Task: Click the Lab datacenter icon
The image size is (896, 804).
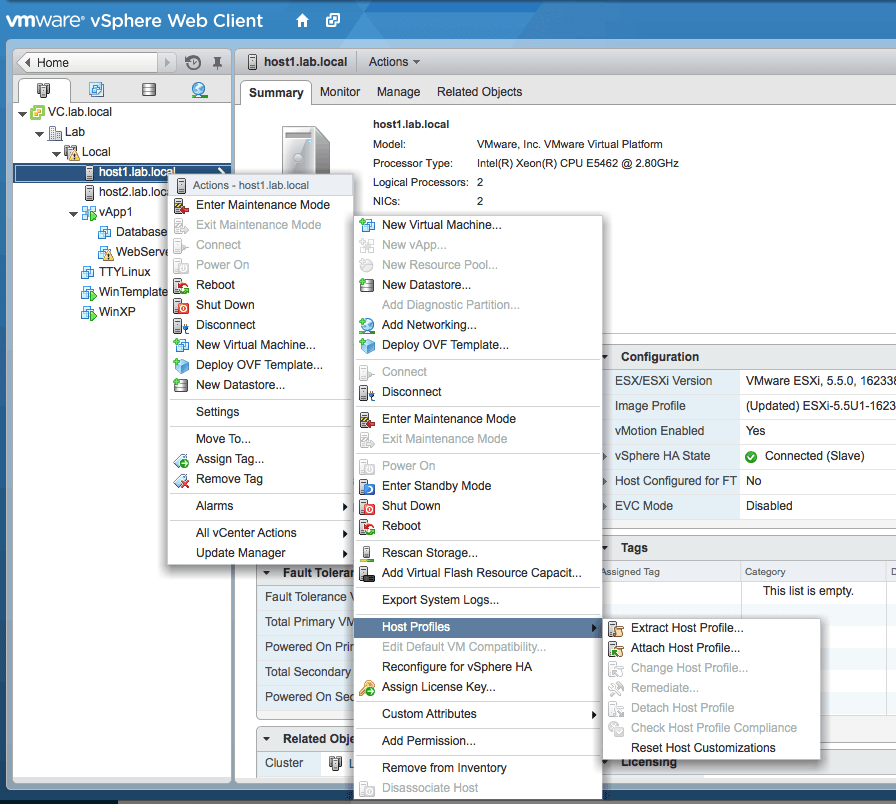Action: (55, 133)
